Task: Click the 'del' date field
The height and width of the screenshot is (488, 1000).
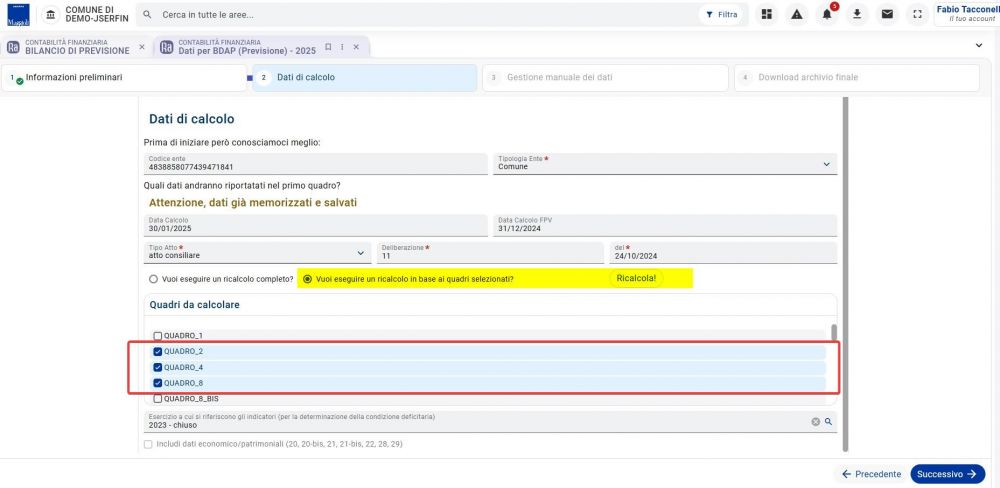Action: coord(723,253)
